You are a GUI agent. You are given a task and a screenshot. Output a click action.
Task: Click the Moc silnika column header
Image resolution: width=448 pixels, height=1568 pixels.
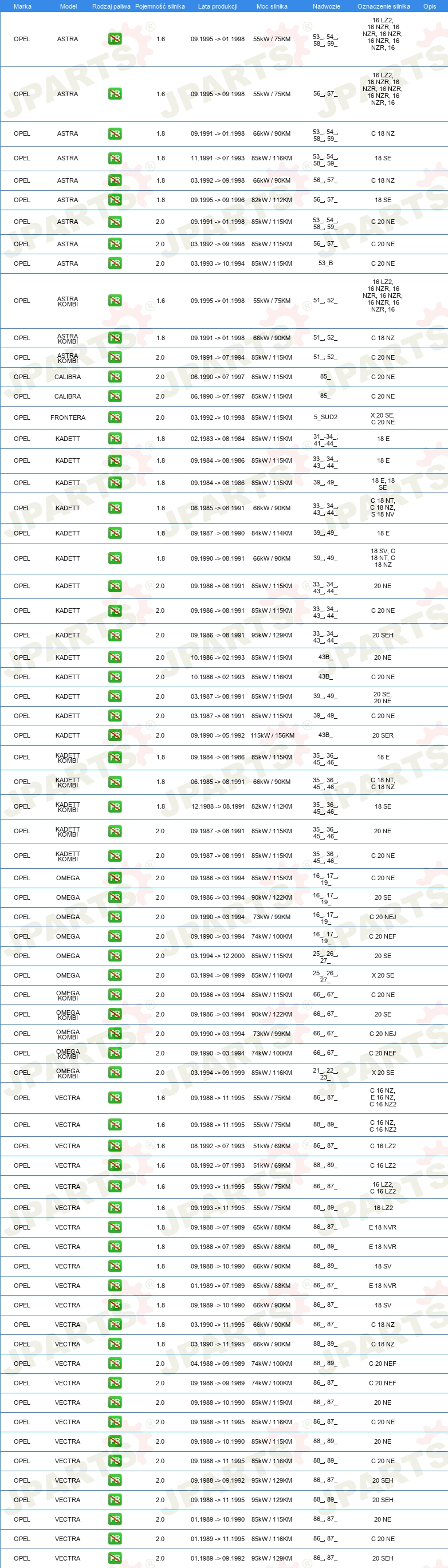pos(272,6)
